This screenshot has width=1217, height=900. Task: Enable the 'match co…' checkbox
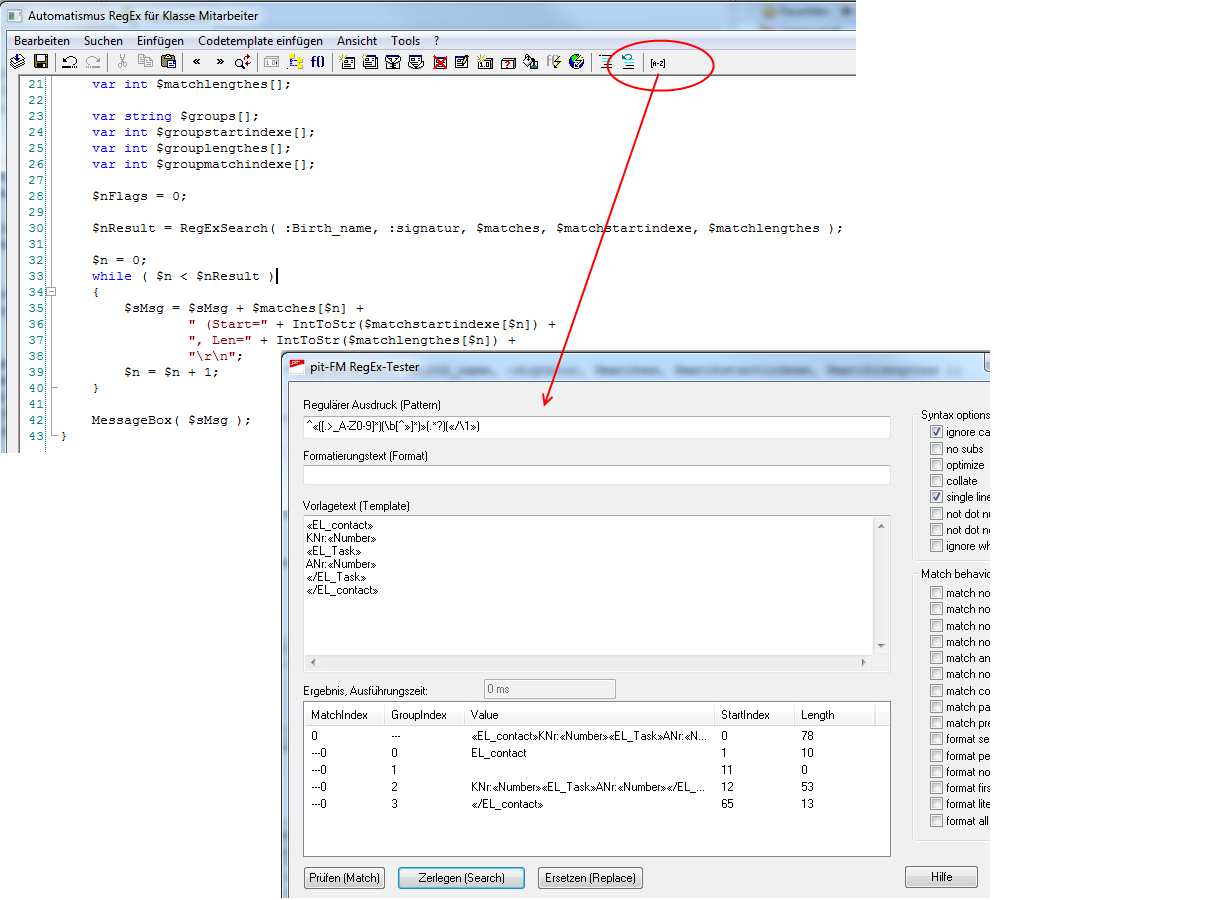coord(936,691)
